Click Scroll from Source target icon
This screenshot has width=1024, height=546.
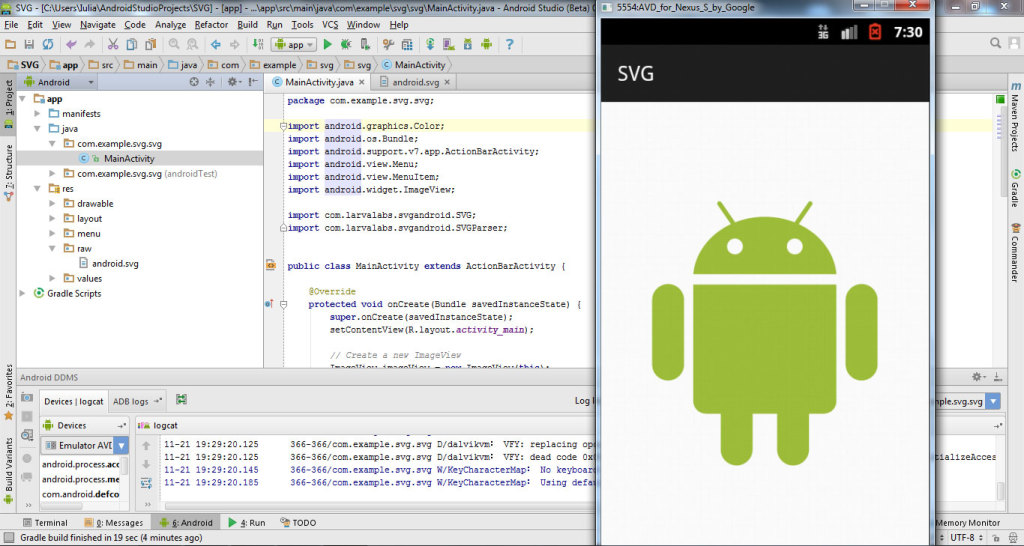[194, 82]
